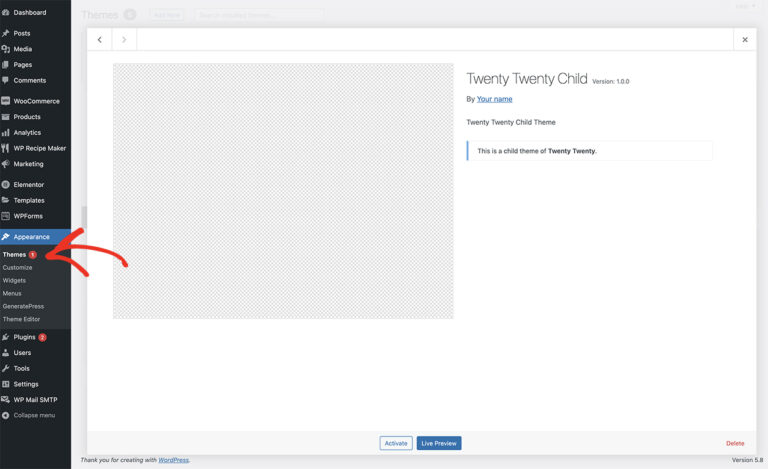The width and height of the screenshot is (768, 469).
Task: Close the theme details overlay
Action: [745, 40]
